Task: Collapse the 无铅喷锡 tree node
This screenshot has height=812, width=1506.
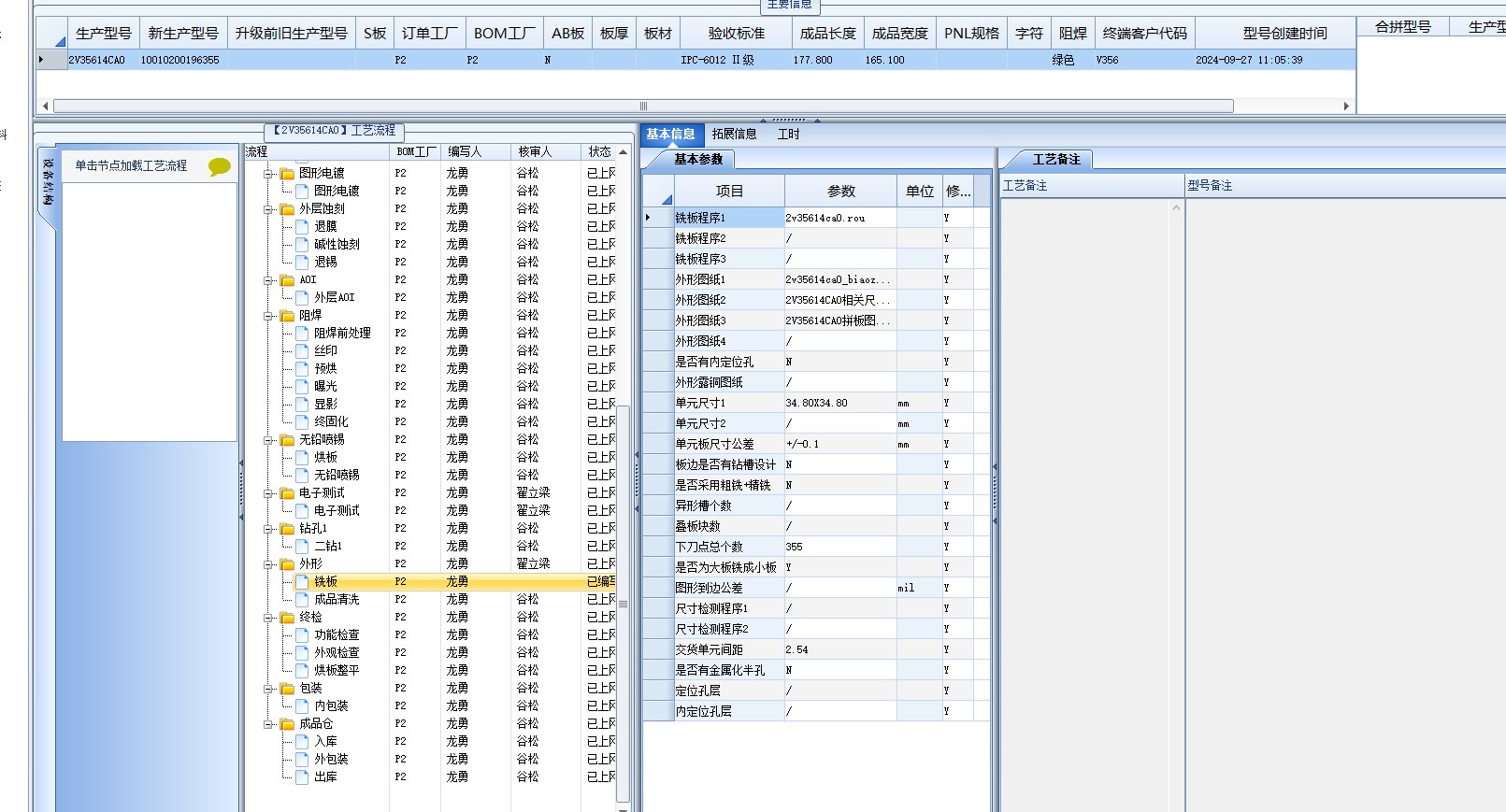Action: 268,440
